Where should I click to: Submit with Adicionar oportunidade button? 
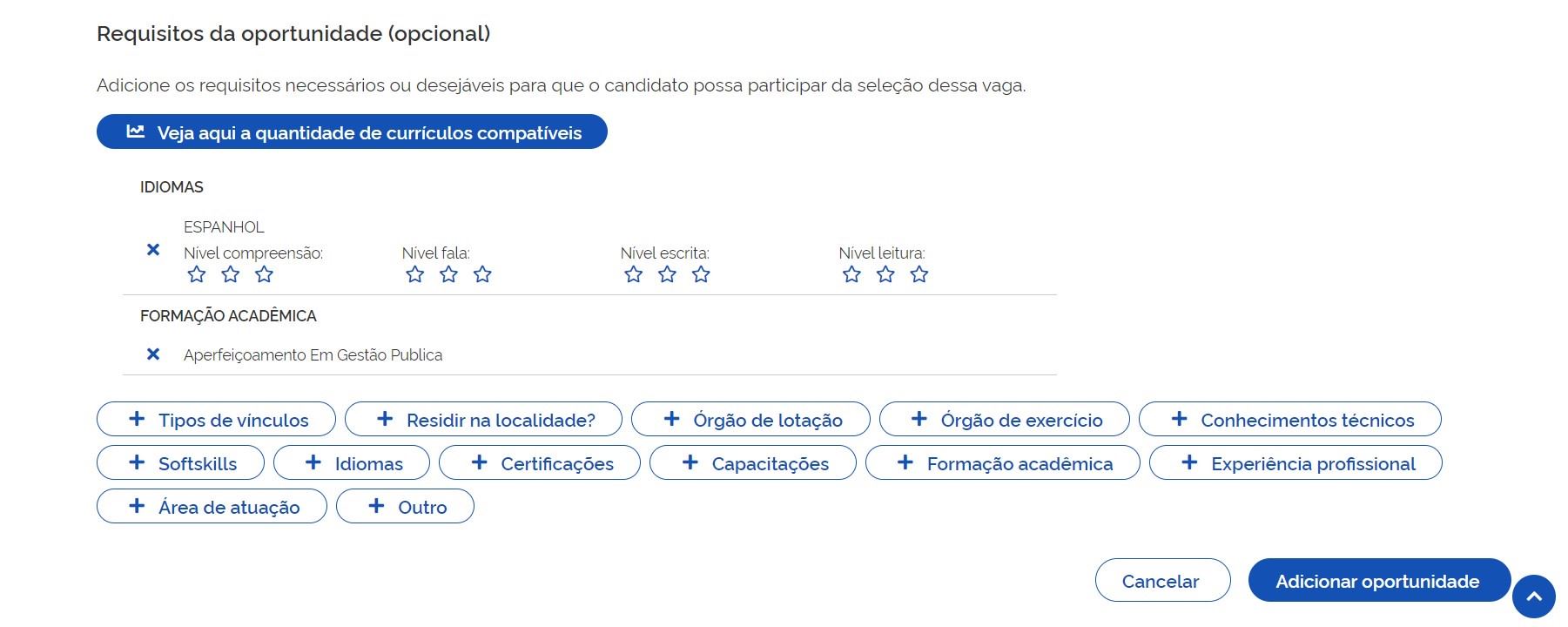coord(1378,581)
